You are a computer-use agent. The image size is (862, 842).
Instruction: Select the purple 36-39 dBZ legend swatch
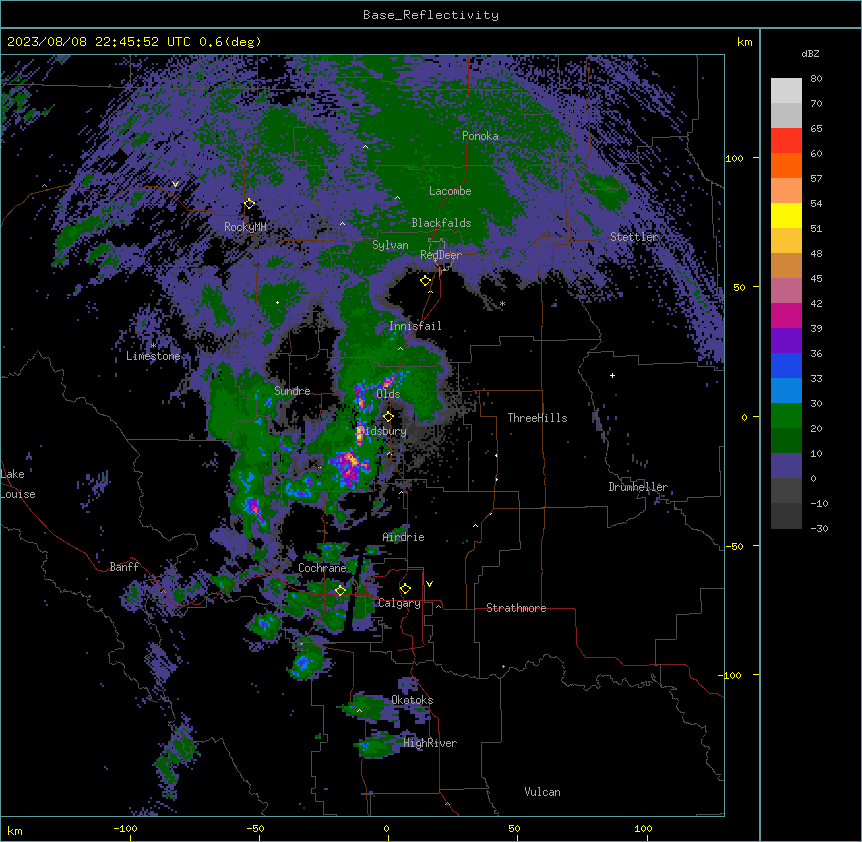point(786,341)
